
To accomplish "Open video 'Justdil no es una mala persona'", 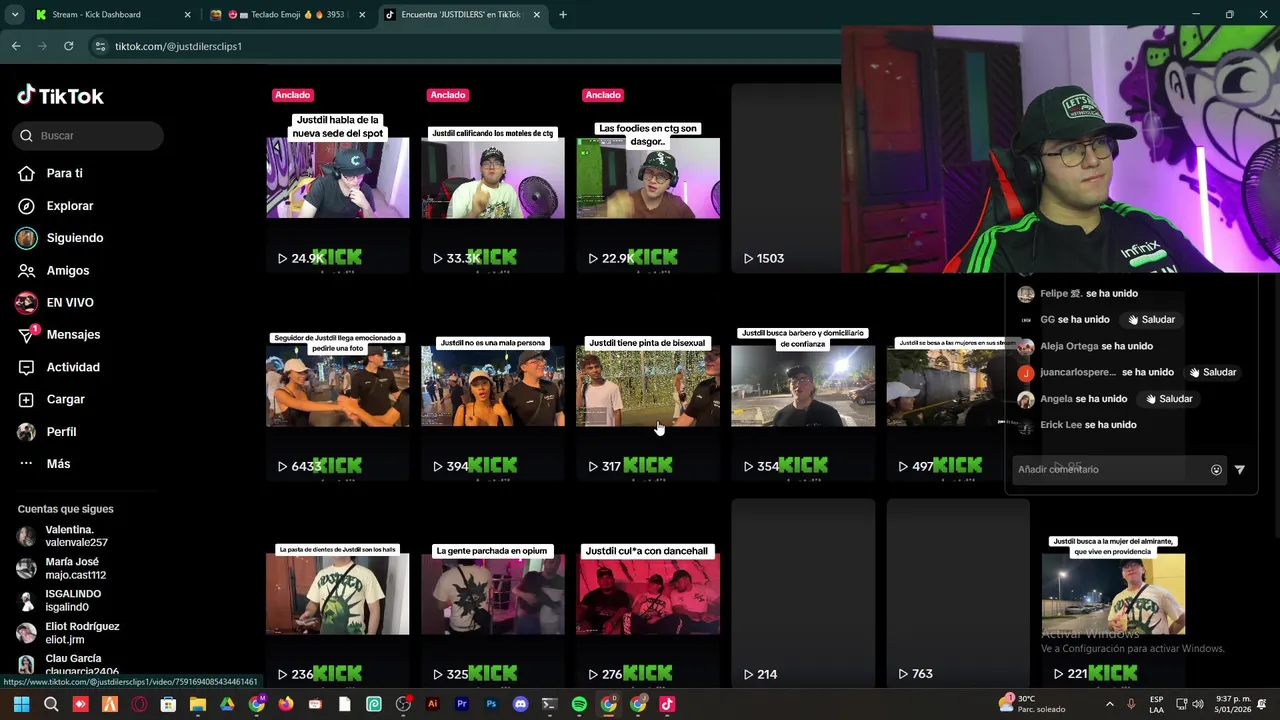I will (x=493, y=386).
